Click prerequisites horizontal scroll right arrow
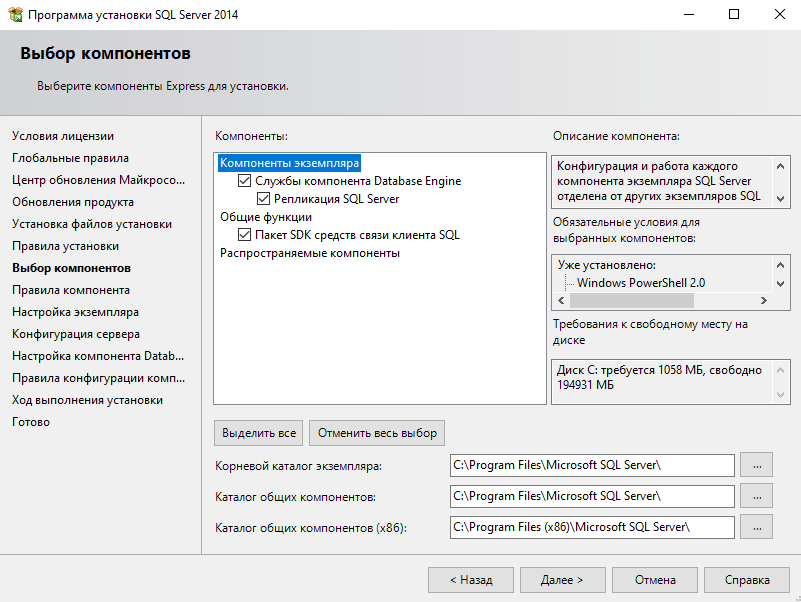The image size is (801, 602). pos(764,300)
